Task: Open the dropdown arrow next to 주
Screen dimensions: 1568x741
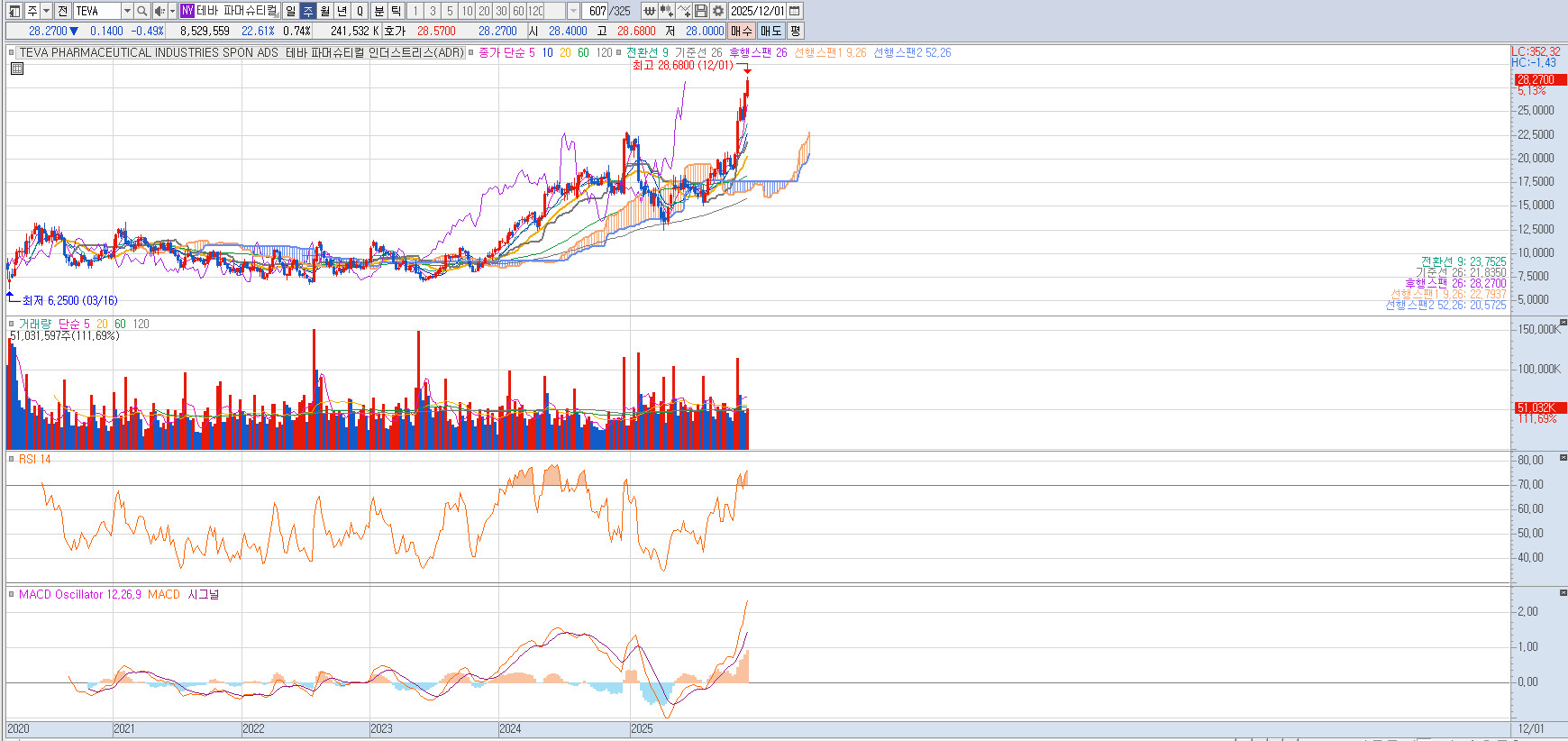Action: 46,11
